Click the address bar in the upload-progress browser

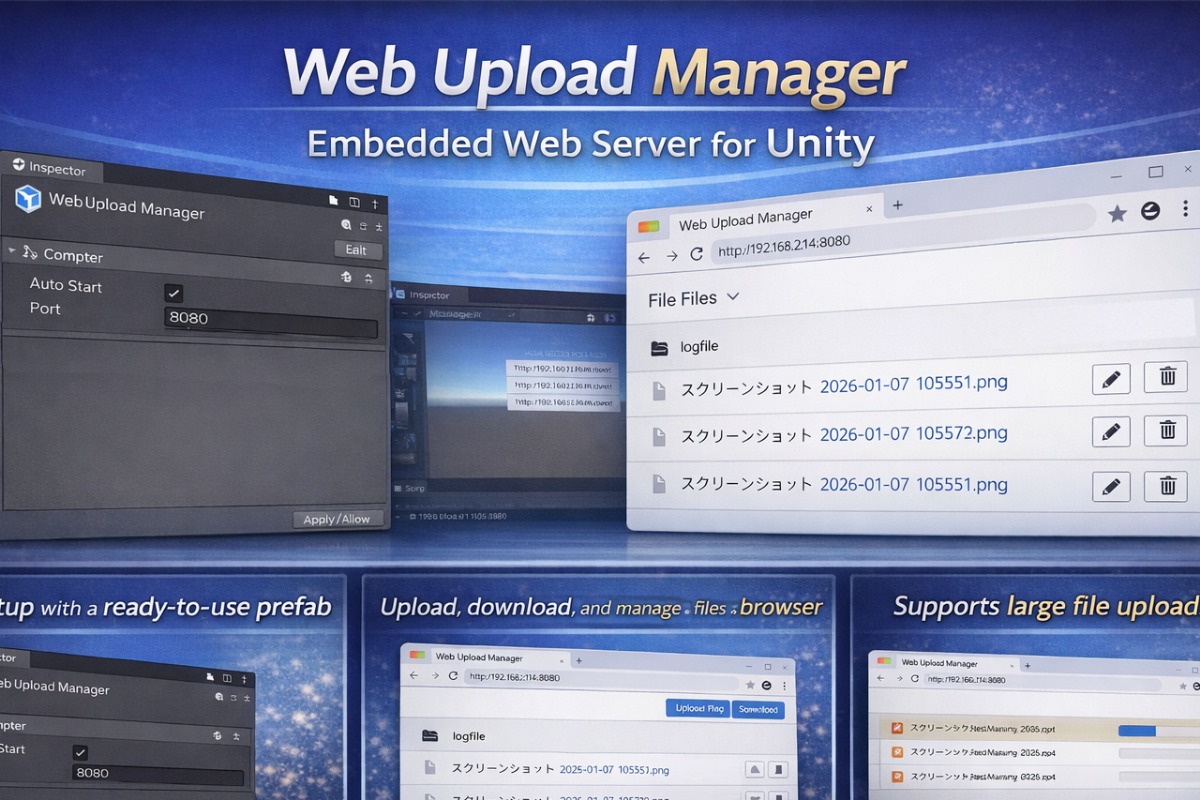click(1045, 680)
